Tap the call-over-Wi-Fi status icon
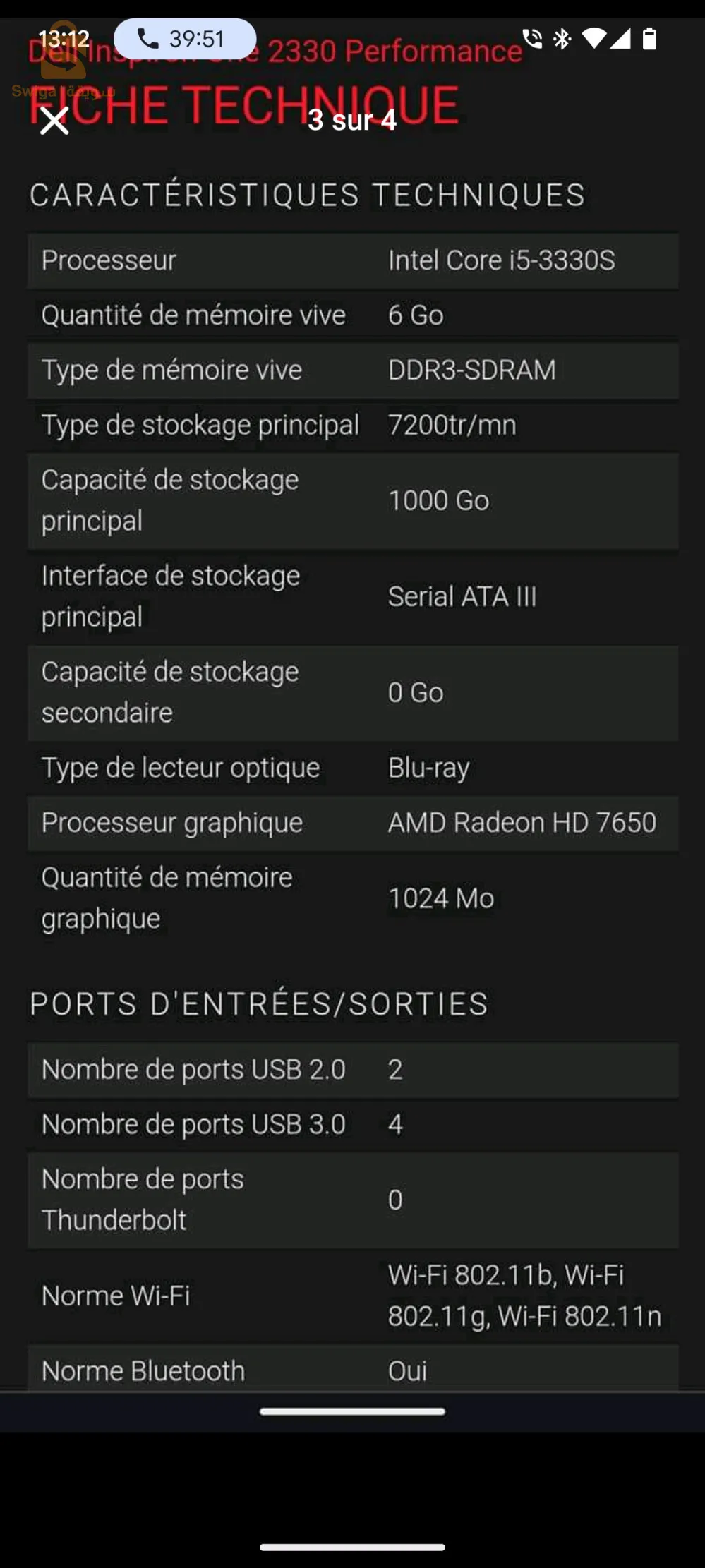 [532, 39]
